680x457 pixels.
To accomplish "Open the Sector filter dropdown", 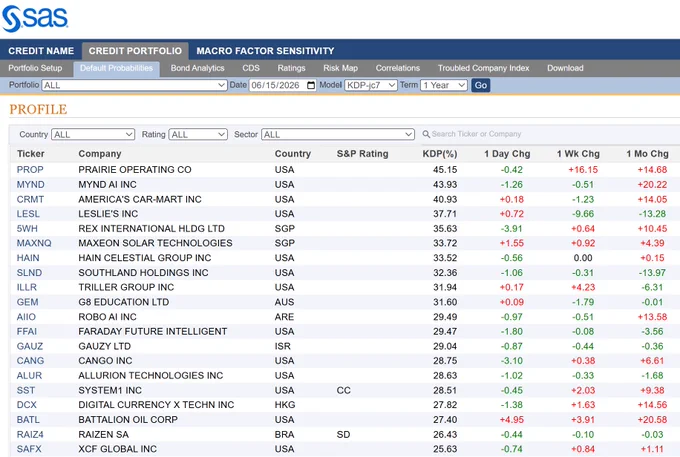I will (338, 134).
